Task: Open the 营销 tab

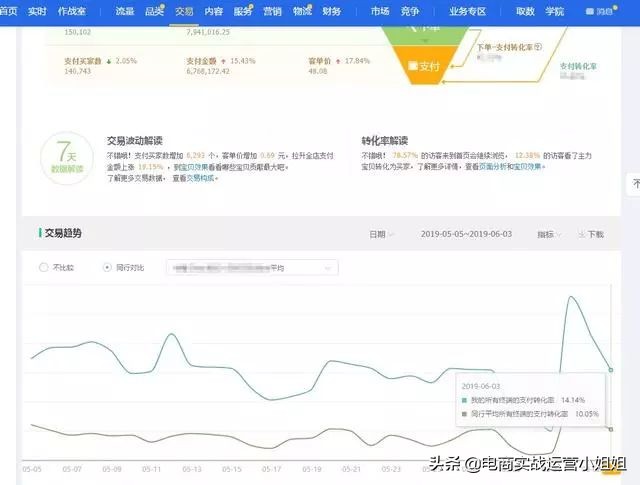Action: pyautogui.click(x=272, y=11)
